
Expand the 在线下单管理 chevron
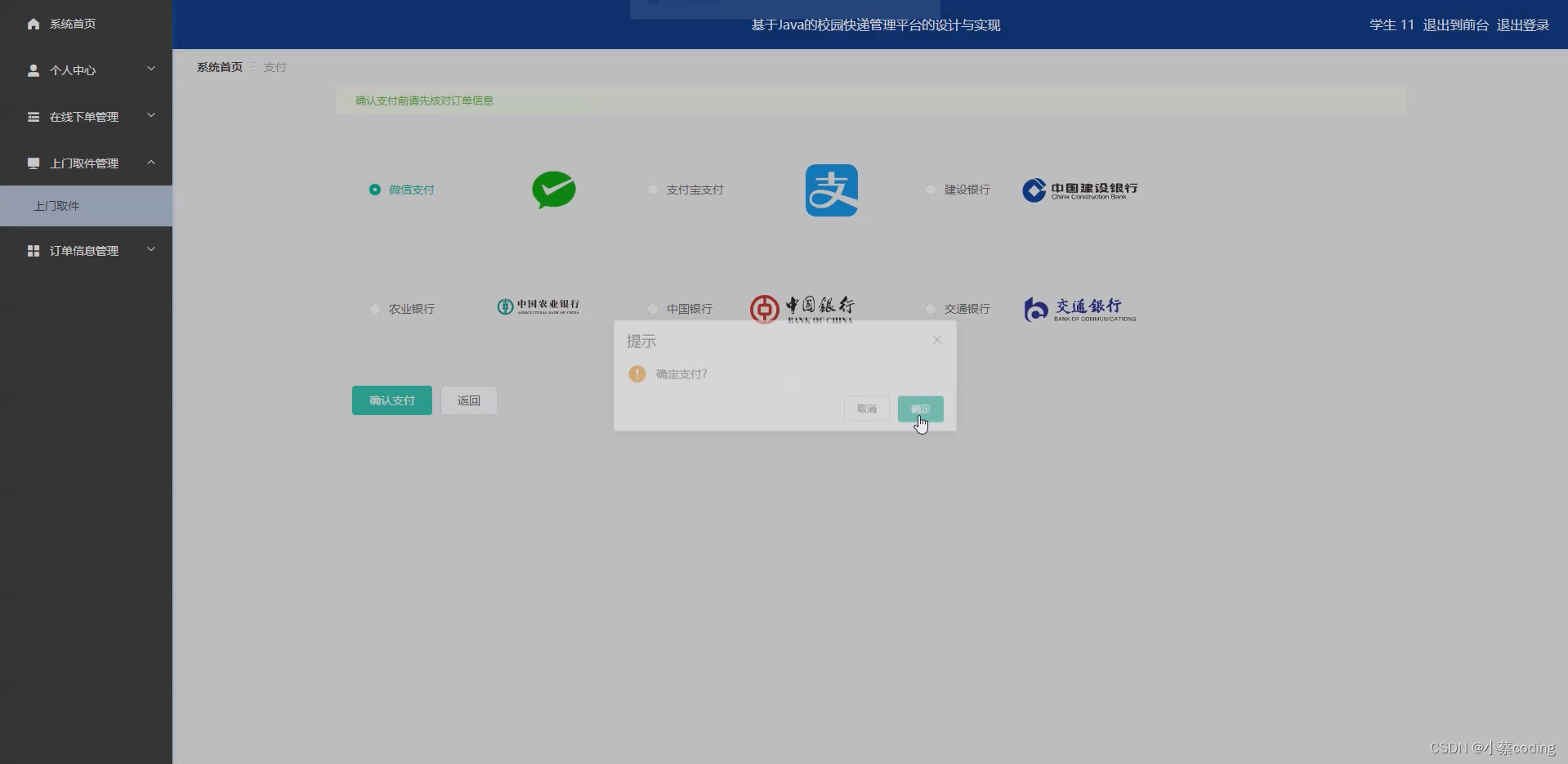[x=151, y=115]
